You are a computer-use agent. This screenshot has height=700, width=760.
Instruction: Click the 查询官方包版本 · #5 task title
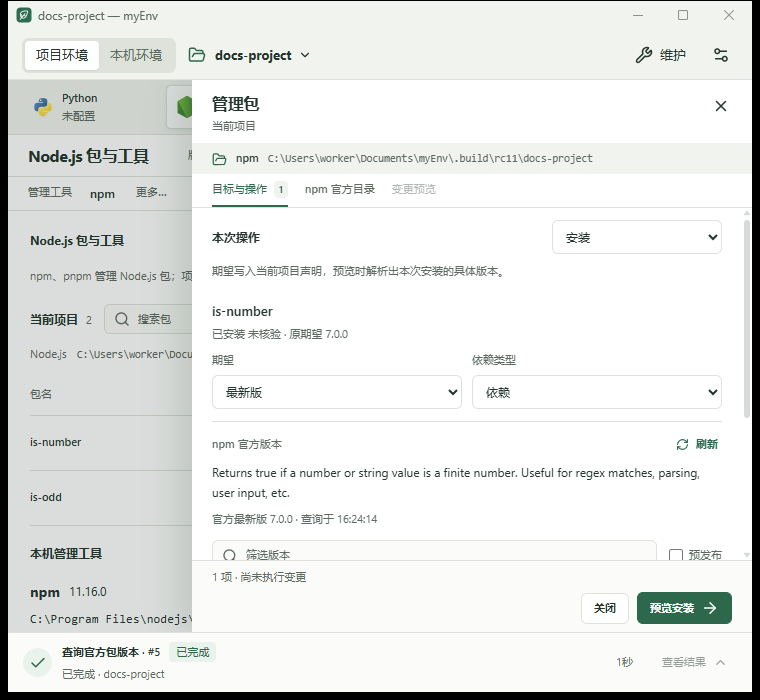[111, 652]
